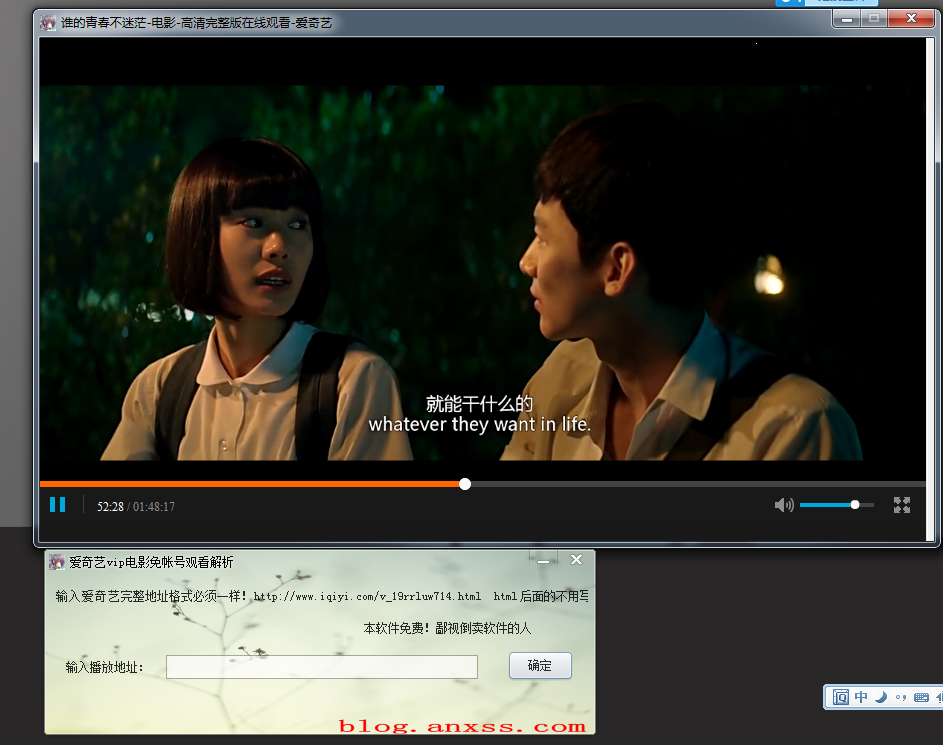Click the 确定 confirm button
The height and width of the screenshot is (745, 943).
pyautogui.click(x=540, y=666)
